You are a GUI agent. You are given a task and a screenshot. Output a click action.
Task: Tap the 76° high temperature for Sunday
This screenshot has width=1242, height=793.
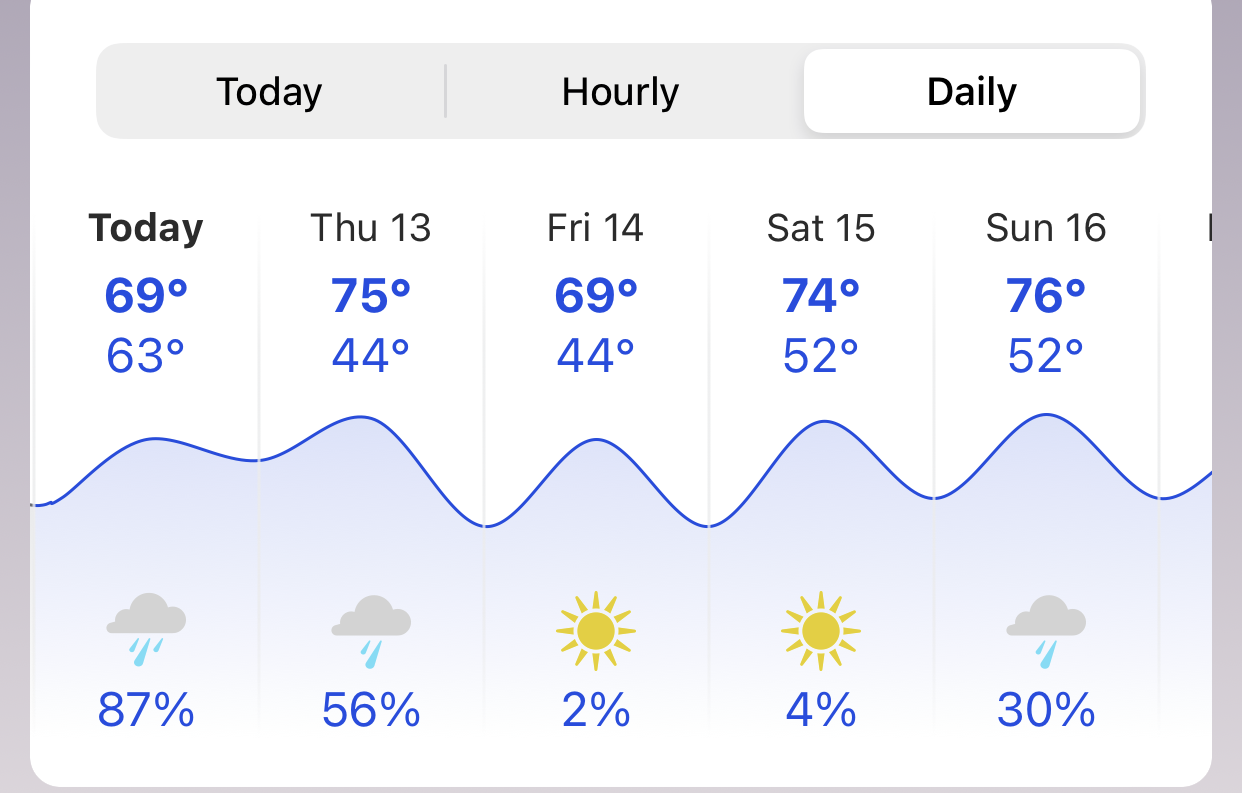coord(1046,296)
